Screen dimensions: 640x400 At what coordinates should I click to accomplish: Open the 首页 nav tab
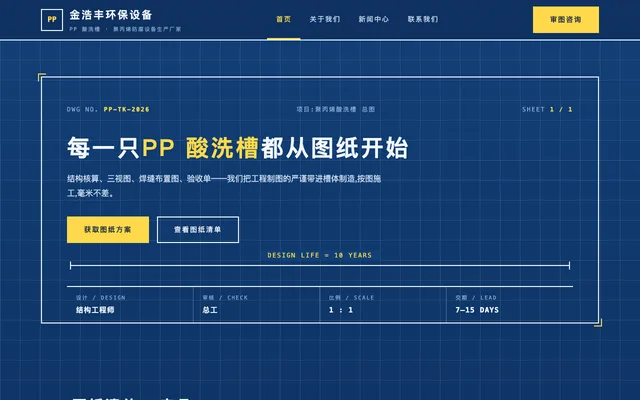284,19
